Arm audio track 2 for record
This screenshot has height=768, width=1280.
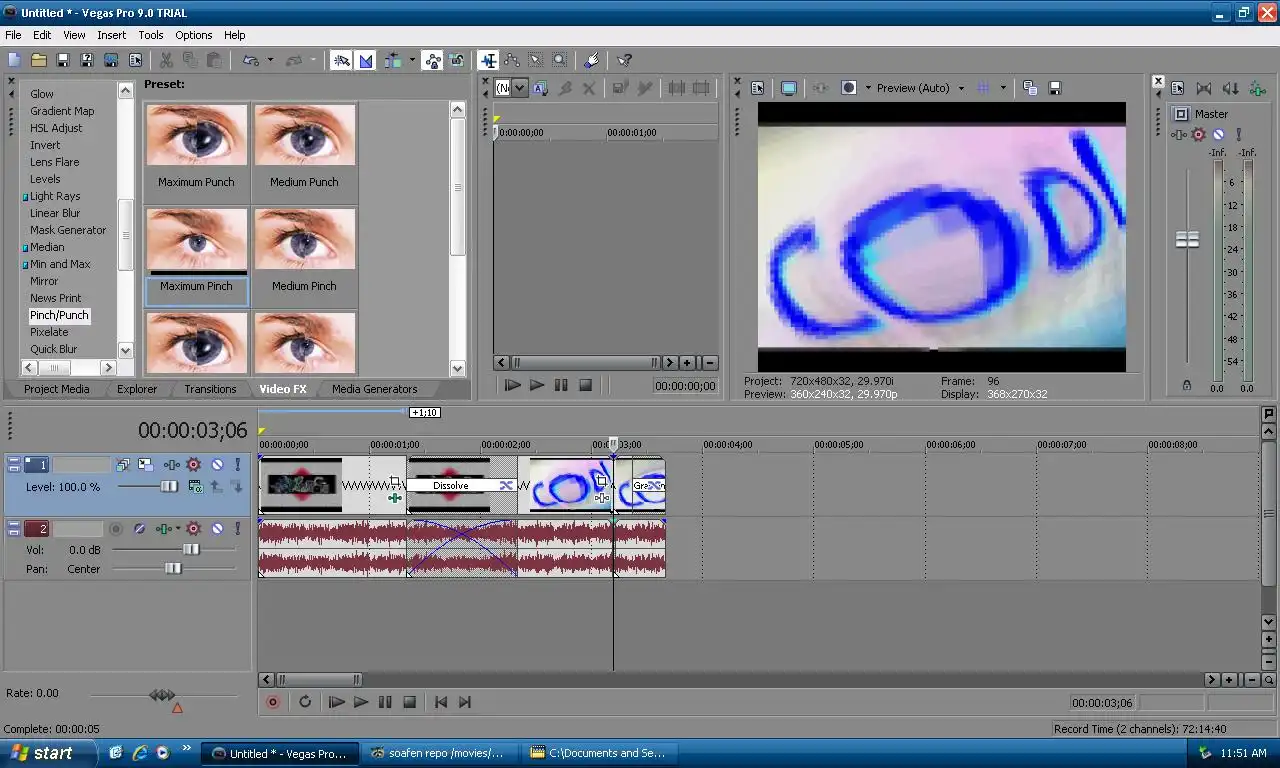point(117,529)
